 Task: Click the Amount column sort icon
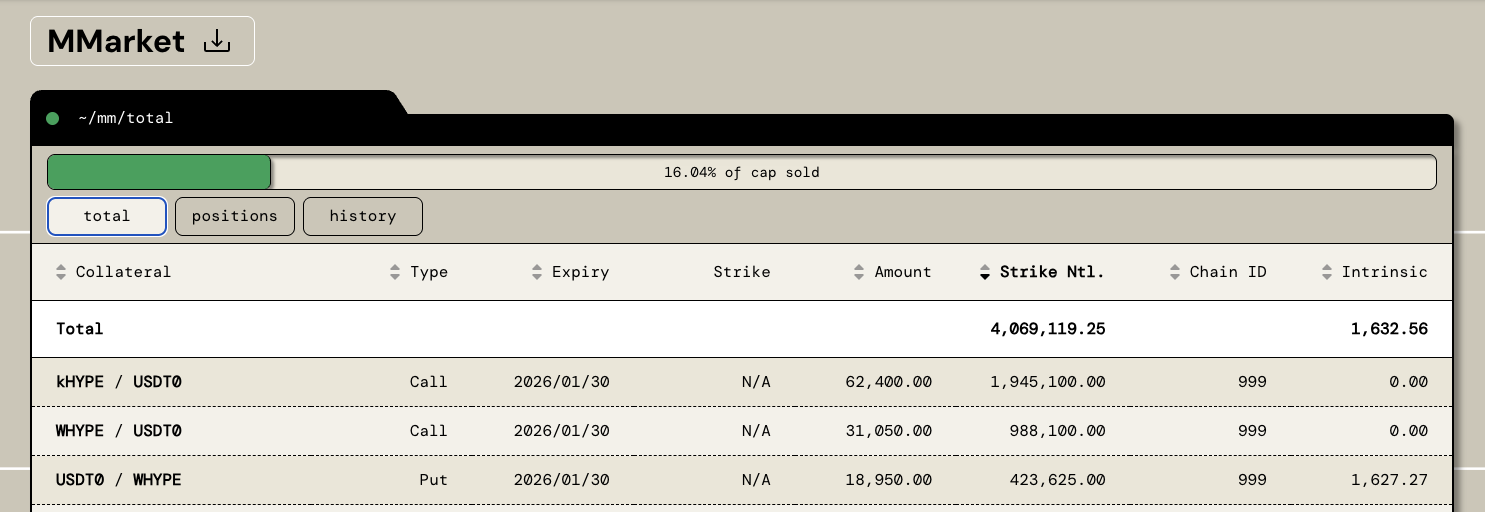tap(859, 272)
